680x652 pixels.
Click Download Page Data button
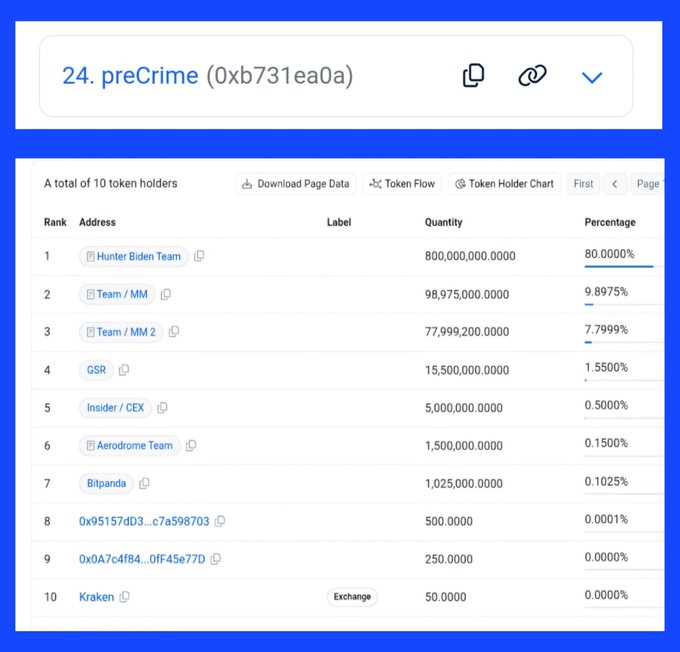296,184
